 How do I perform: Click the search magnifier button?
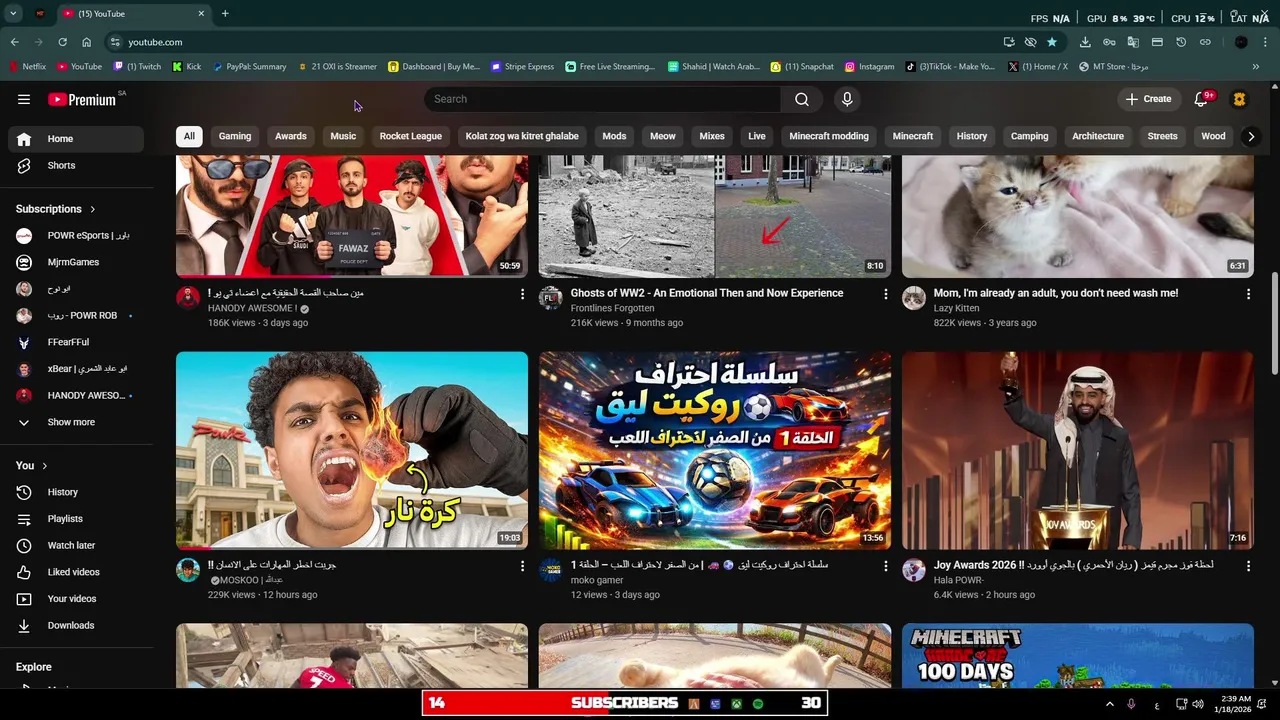pos(802,99)
